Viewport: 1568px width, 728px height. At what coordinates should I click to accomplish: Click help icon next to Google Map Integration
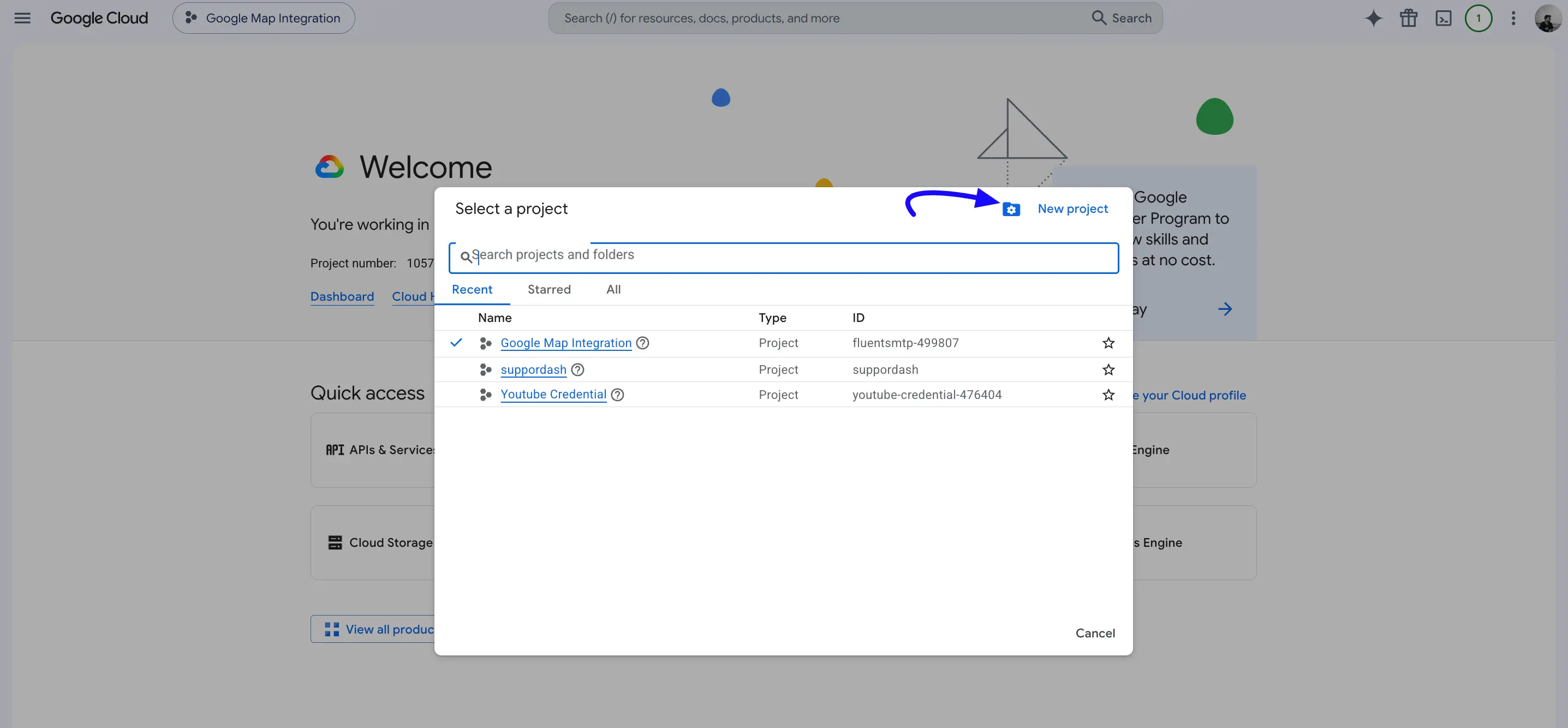[642, 343]
